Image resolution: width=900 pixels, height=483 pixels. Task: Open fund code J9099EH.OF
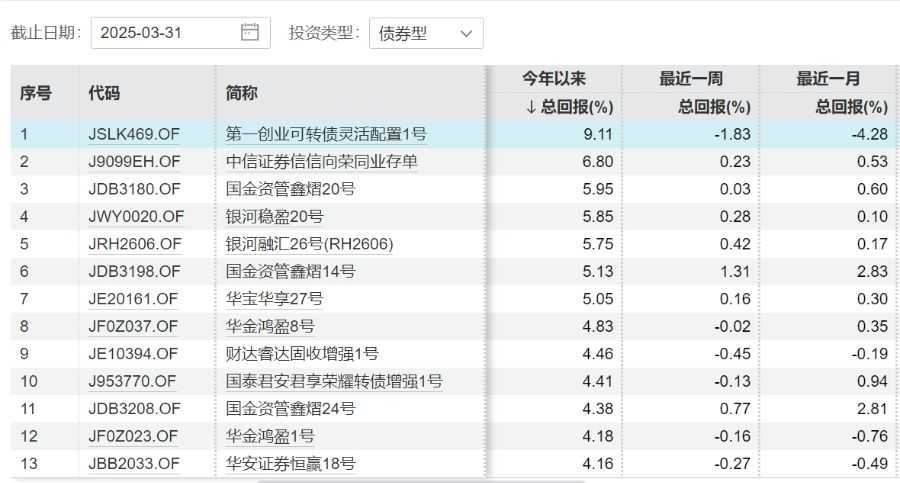point(134,162)
